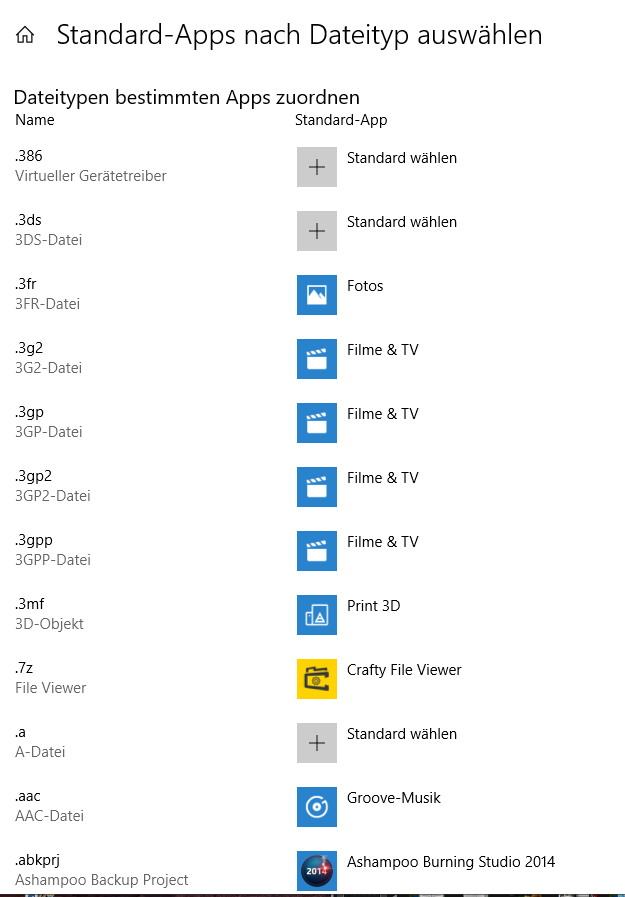Screen dimensions: 625x897
Task: Click the 'Name' column header
Action: [x=35, y=120]
